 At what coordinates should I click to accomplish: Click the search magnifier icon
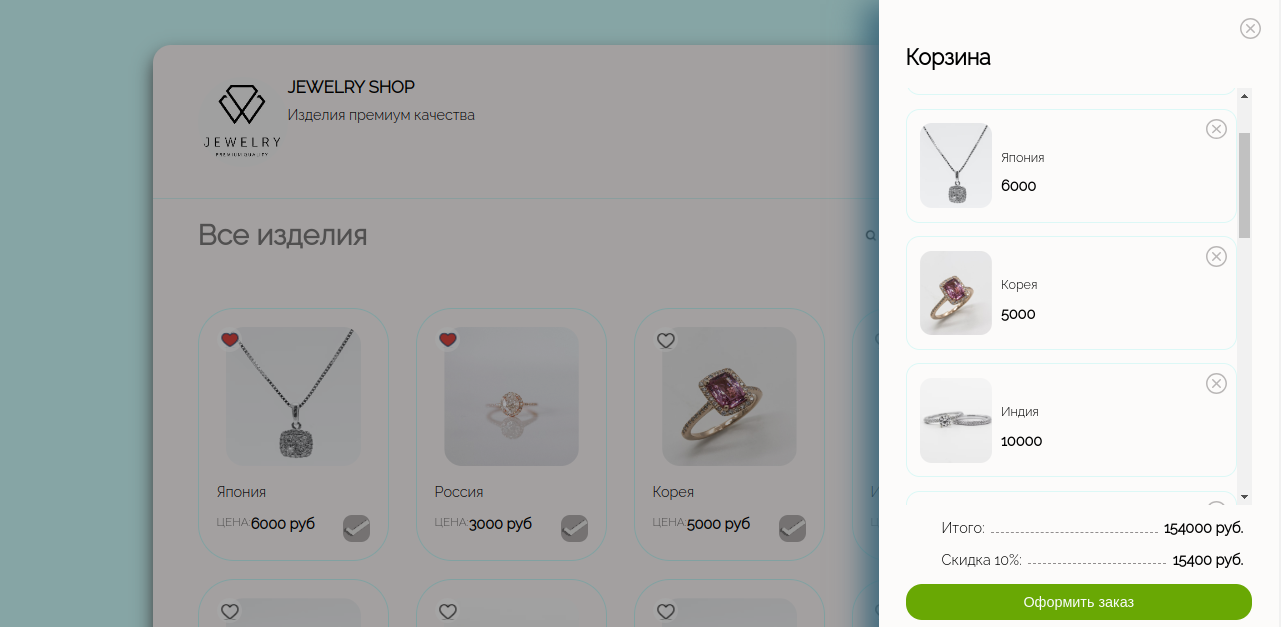[x=871, y=236]
